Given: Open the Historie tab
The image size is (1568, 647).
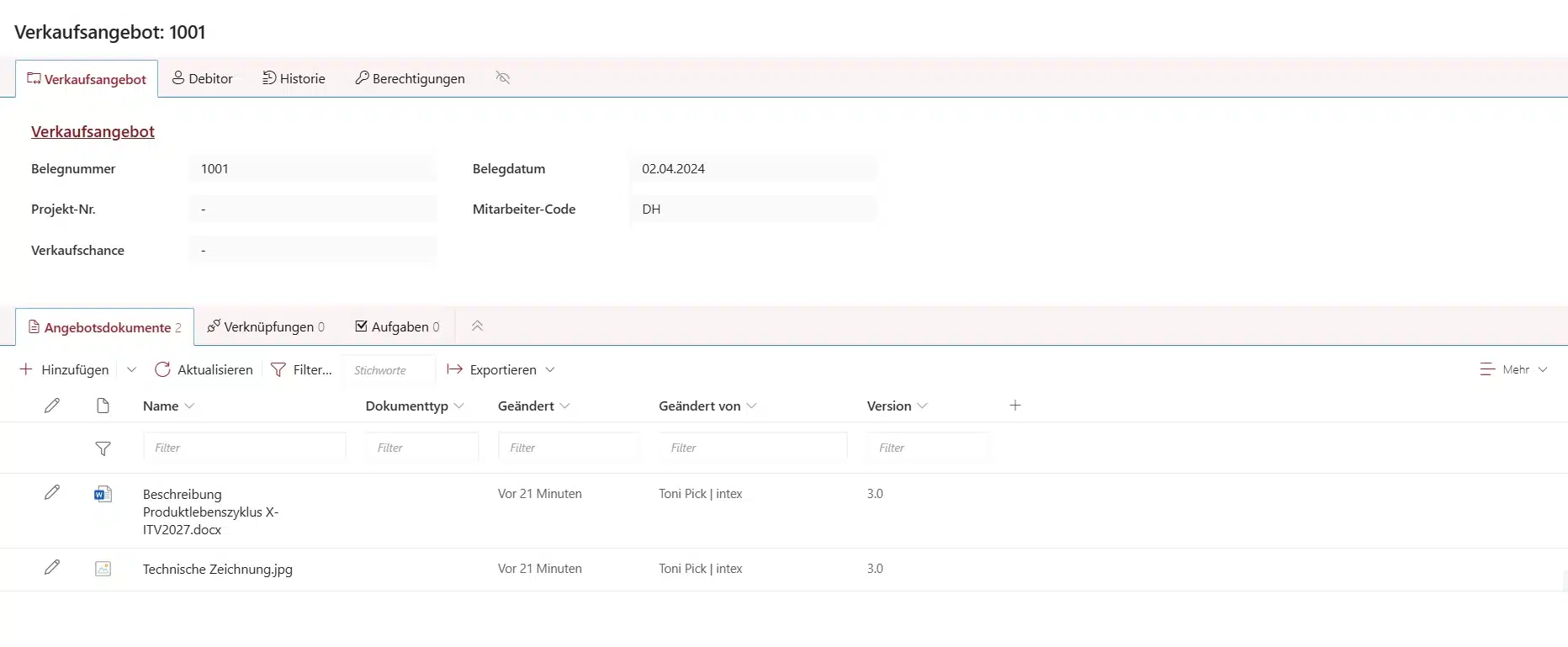Looking at the screenshot, I should (294, 78).
